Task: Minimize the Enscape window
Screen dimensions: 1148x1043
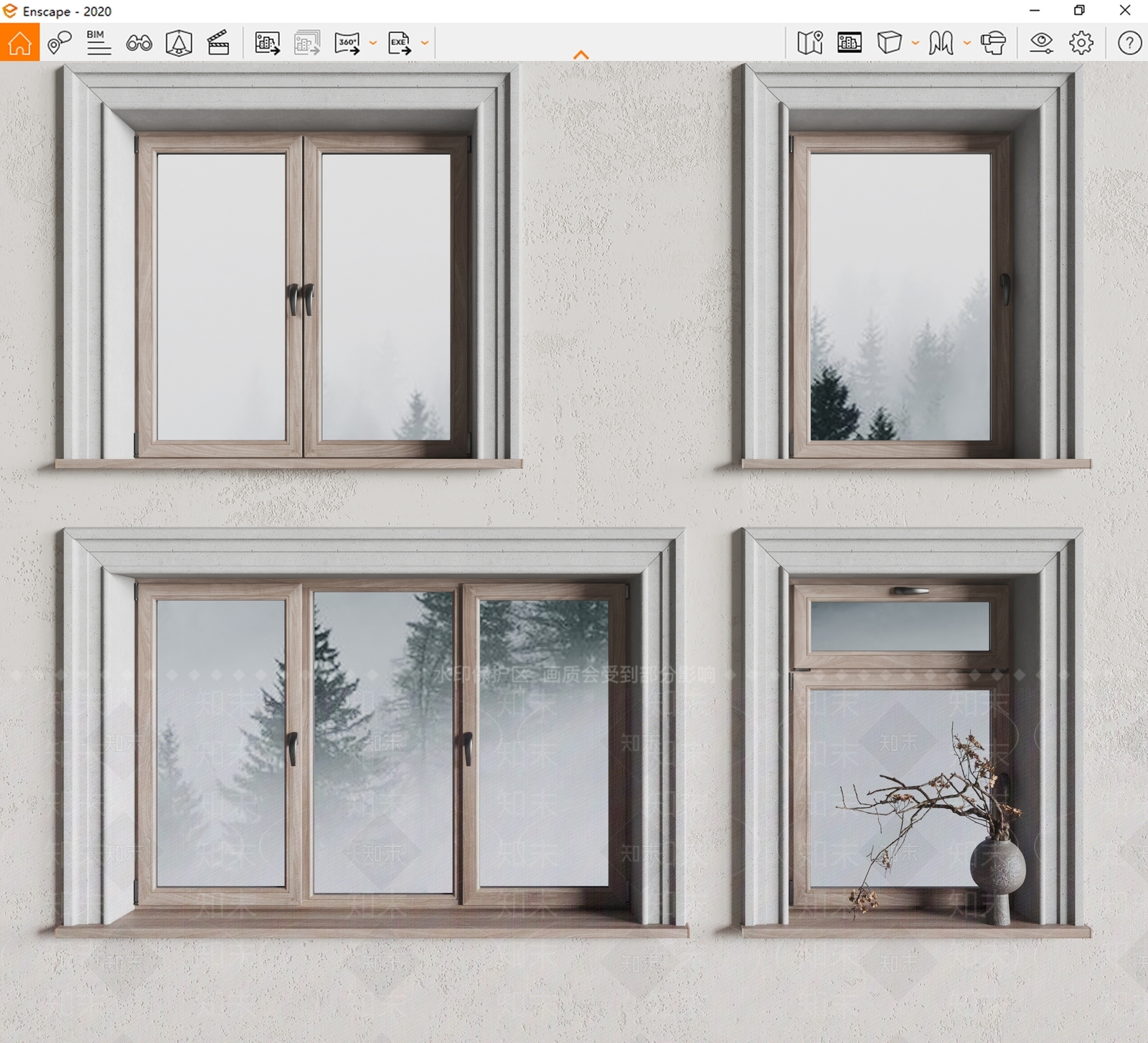Action: pyautogui.click(x=1035, y=11)
